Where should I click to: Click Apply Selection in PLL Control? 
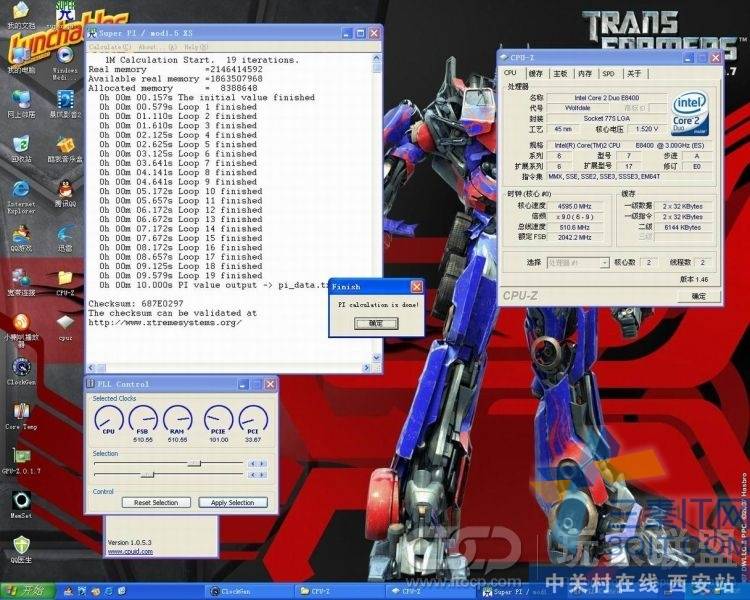232,502
